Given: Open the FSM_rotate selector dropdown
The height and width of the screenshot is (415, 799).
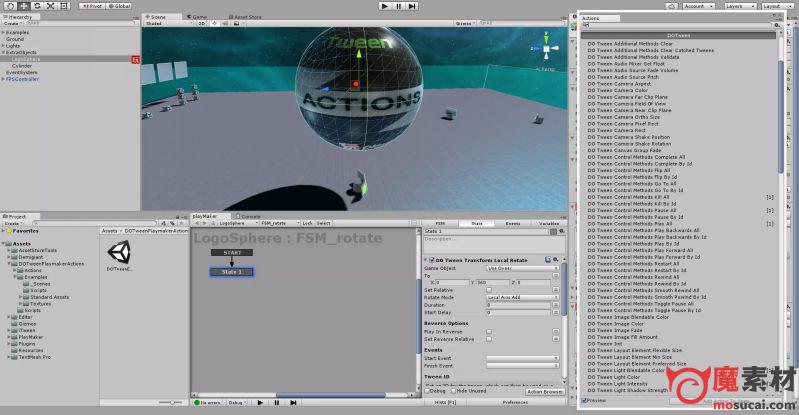Looking at the screenshot, I should (x=279, y=223).
